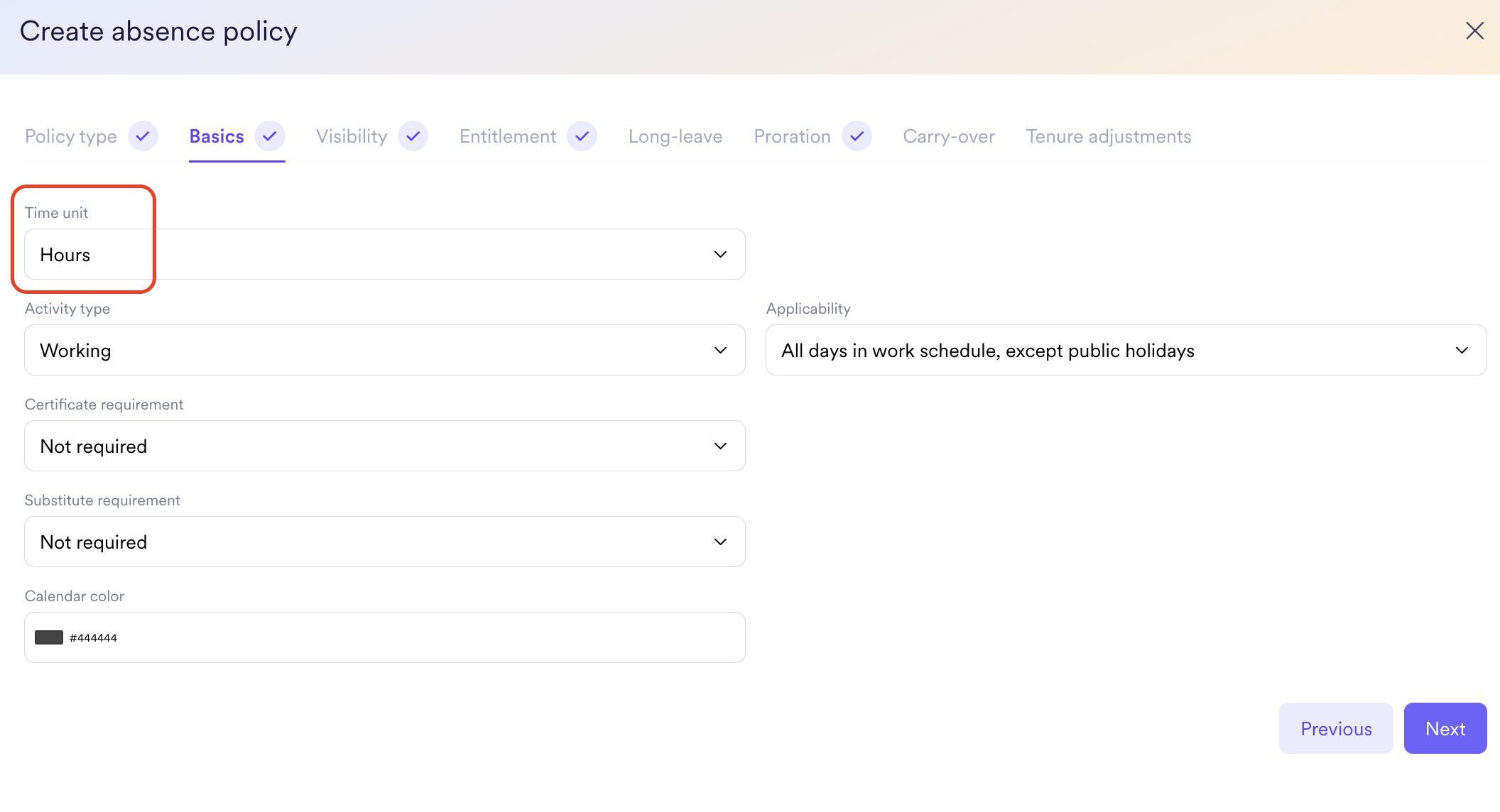Click the checkmark icon beside Basics
Image resolution: width=1500 pixels, height=812 pixels.
pos(270,136)
